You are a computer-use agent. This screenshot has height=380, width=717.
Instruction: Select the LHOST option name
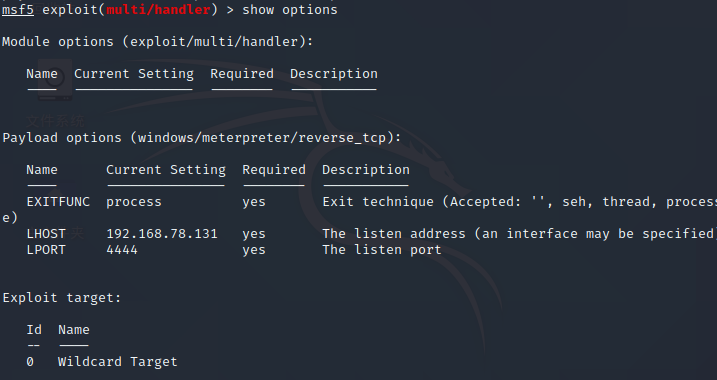click(x=46, y=234)
